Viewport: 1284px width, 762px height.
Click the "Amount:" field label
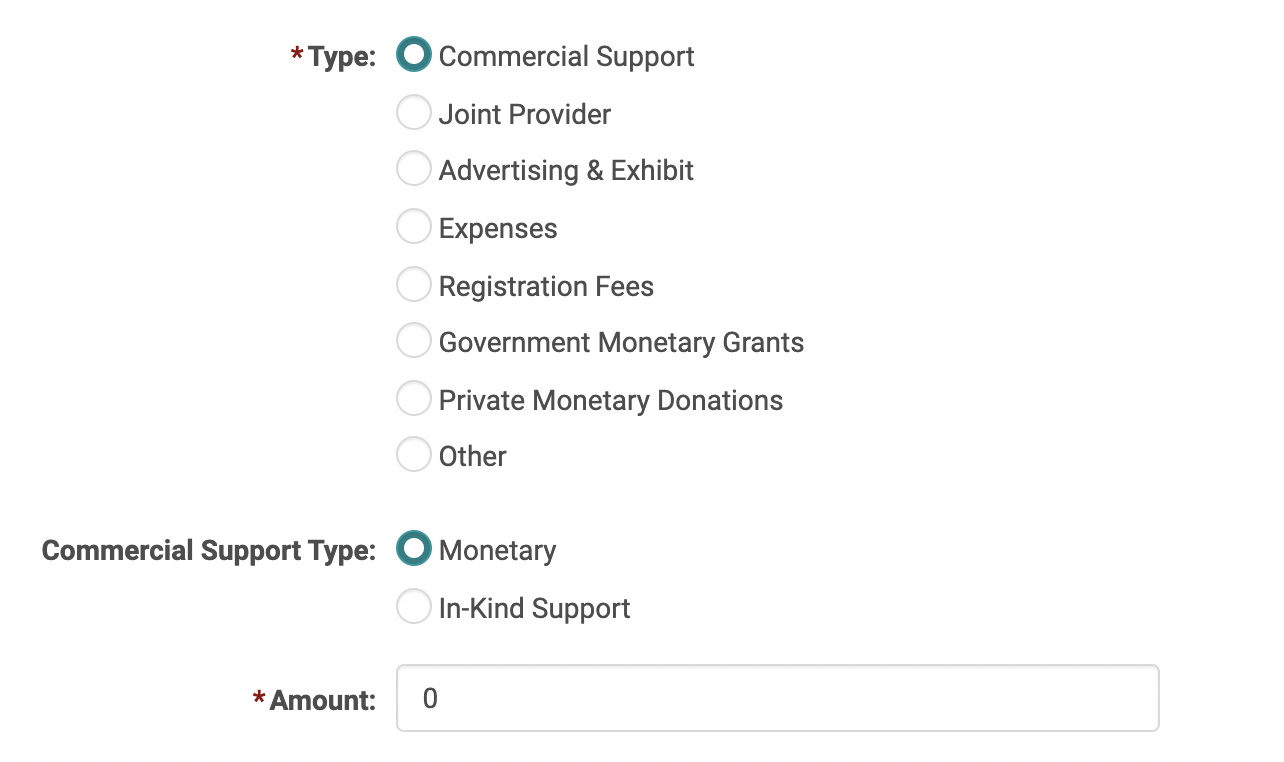[x=322, y=700]
